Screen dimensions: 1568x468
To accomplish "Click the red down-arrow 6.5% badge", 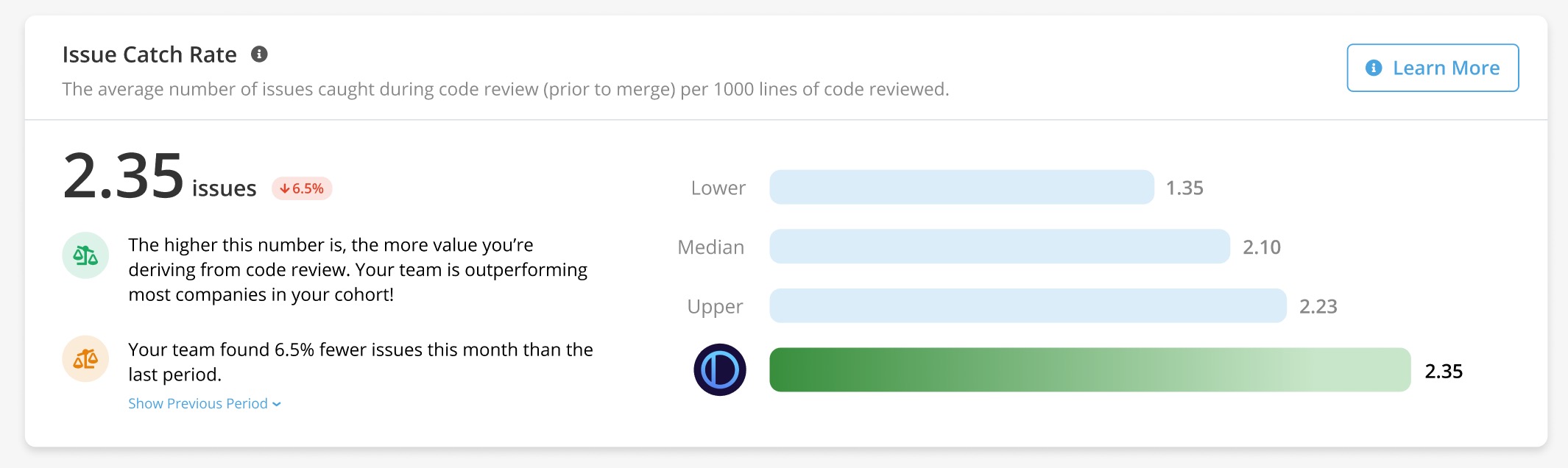I will 302,188.
